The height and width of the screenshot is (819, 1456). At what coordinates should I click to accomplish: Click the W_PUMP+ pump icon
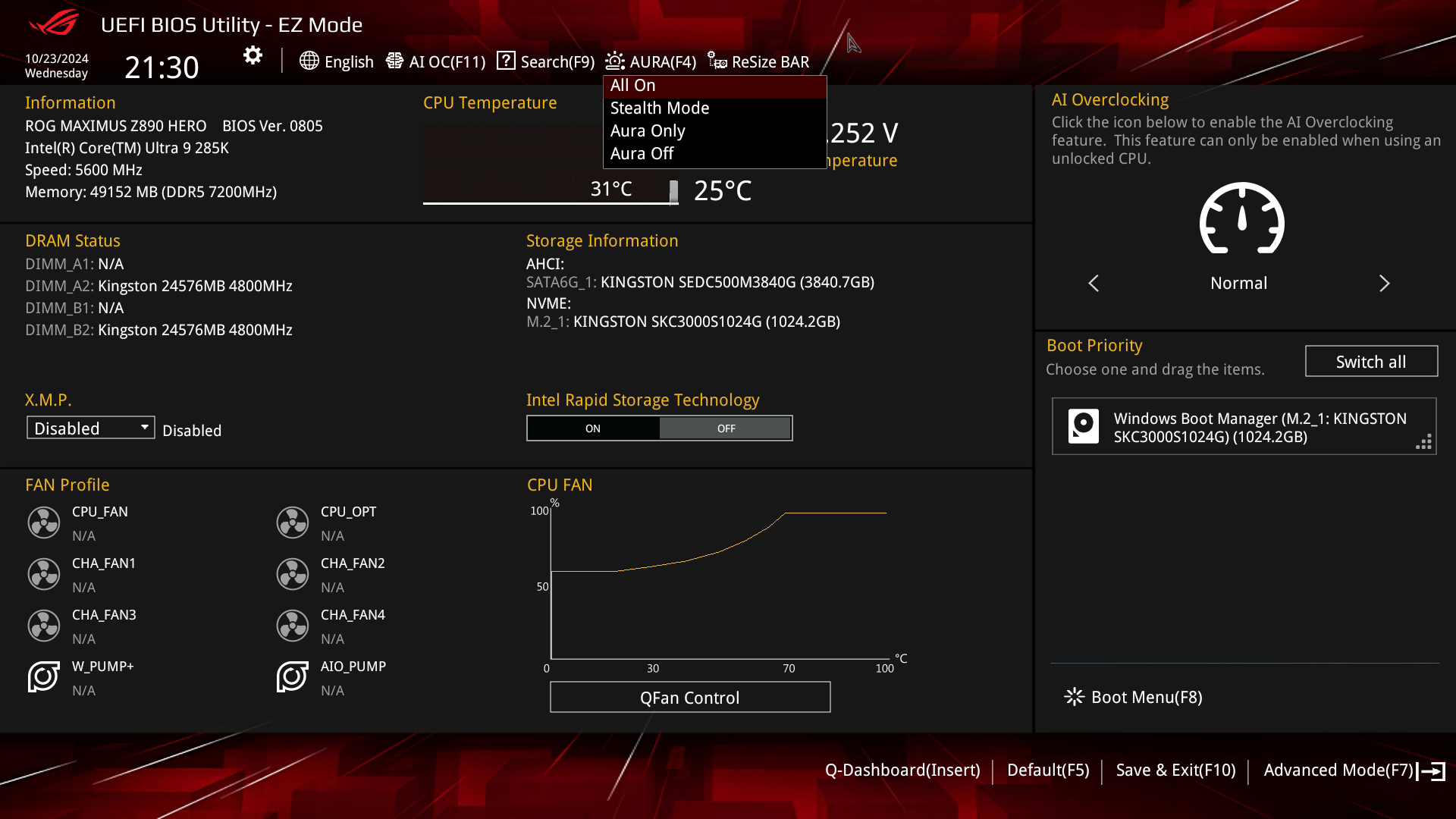click(44, 676)
